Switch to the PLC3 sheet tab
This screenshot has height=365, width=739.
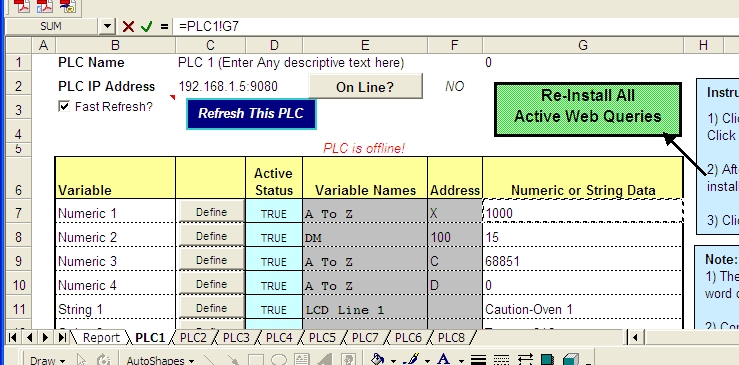236,338
